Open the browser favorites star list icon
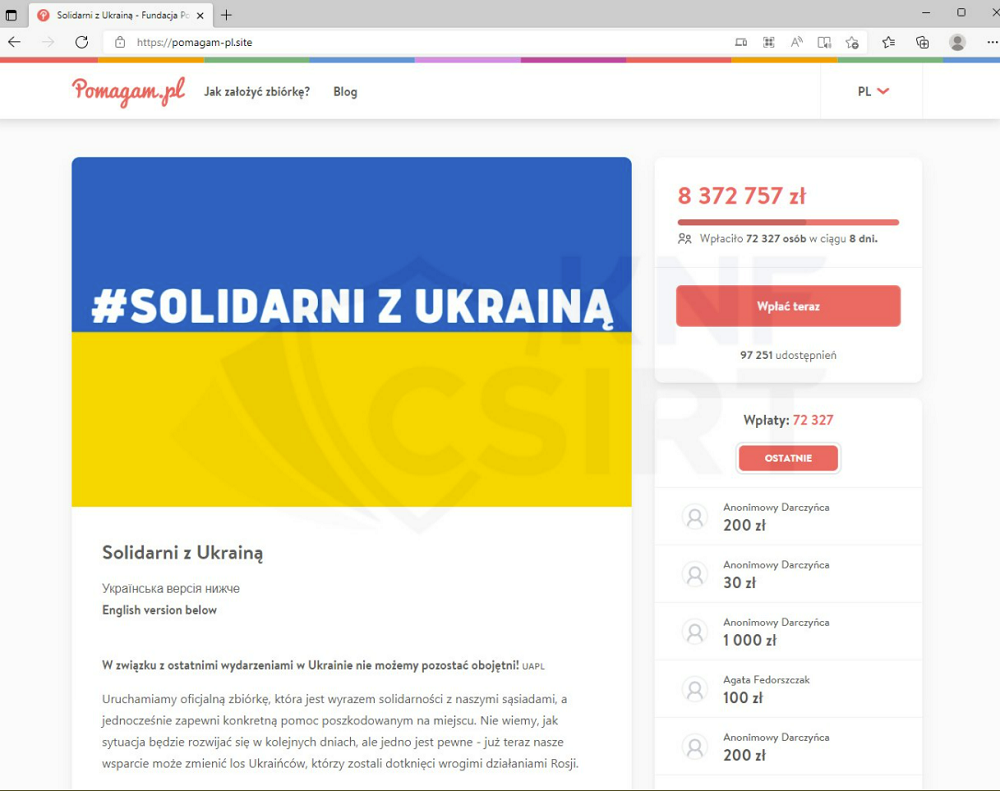Viewport: 1000px width, 791px height. [x=888, y=42]
